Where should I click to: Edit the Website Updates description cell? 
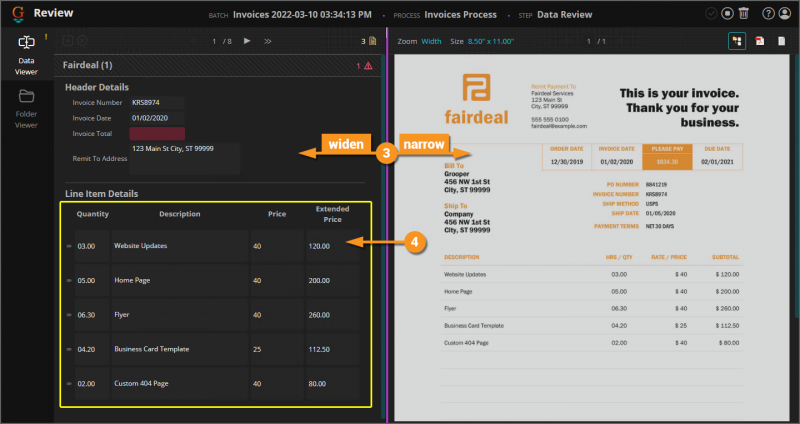coord(180,246)
